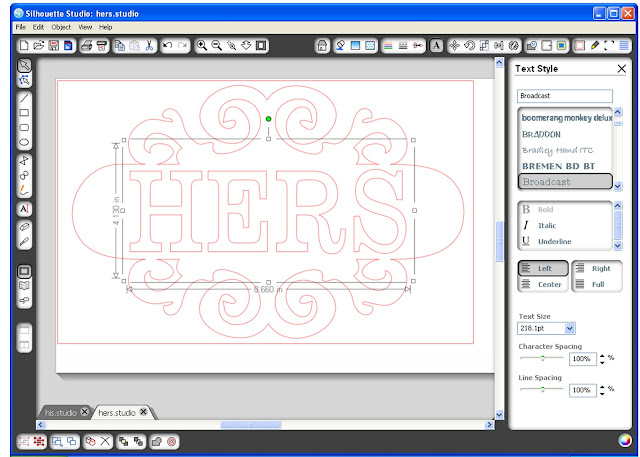Decrease Line Spacing with the down arrow
Screen dimensions: 640x457
[x=602, y=394]
